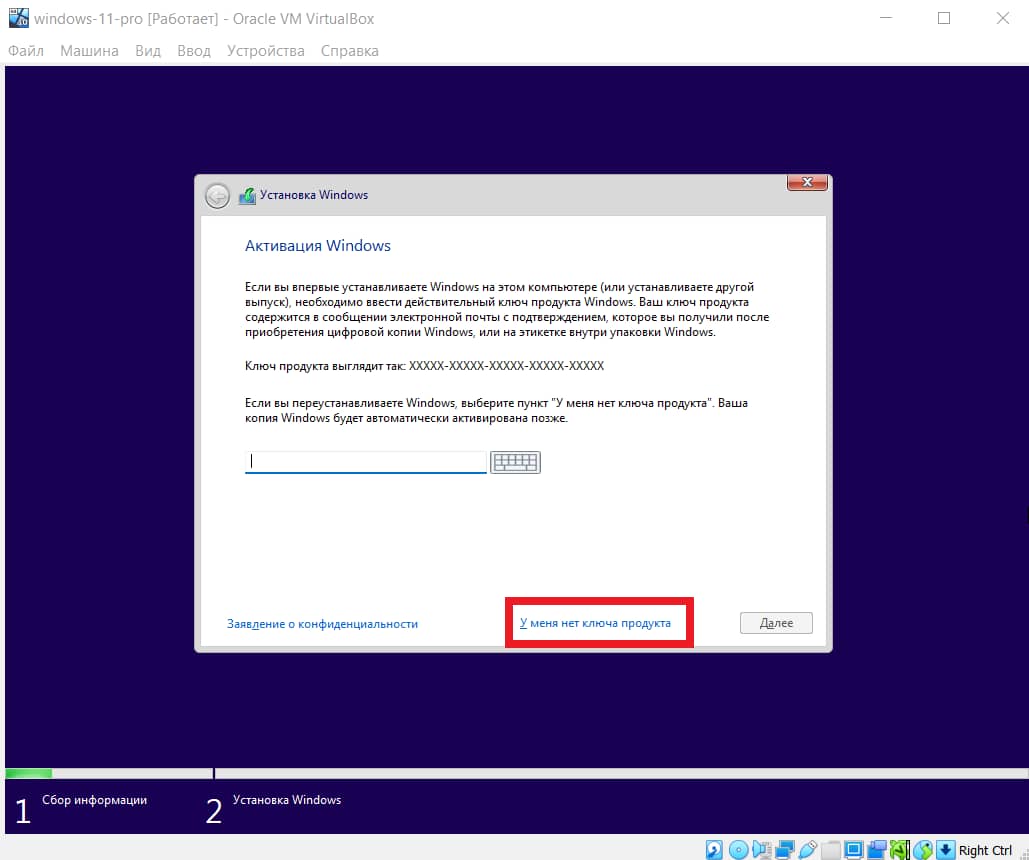Click the recording status icon in status bar
The height and width of the screenshot is (860, 1029).
(x=877, y=849)
